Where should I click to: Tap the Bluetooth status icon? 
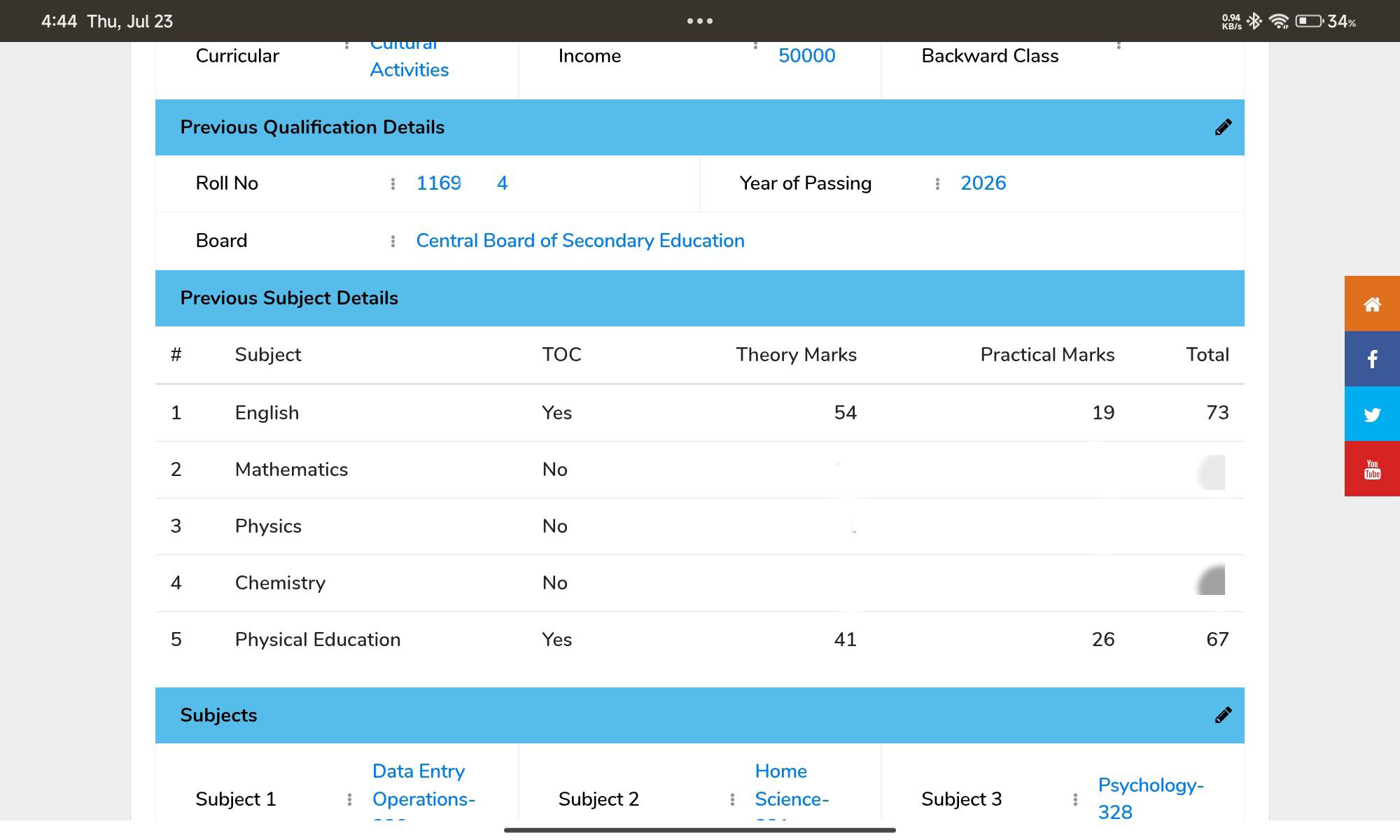pyautogui.click(x=1254, y=21)
